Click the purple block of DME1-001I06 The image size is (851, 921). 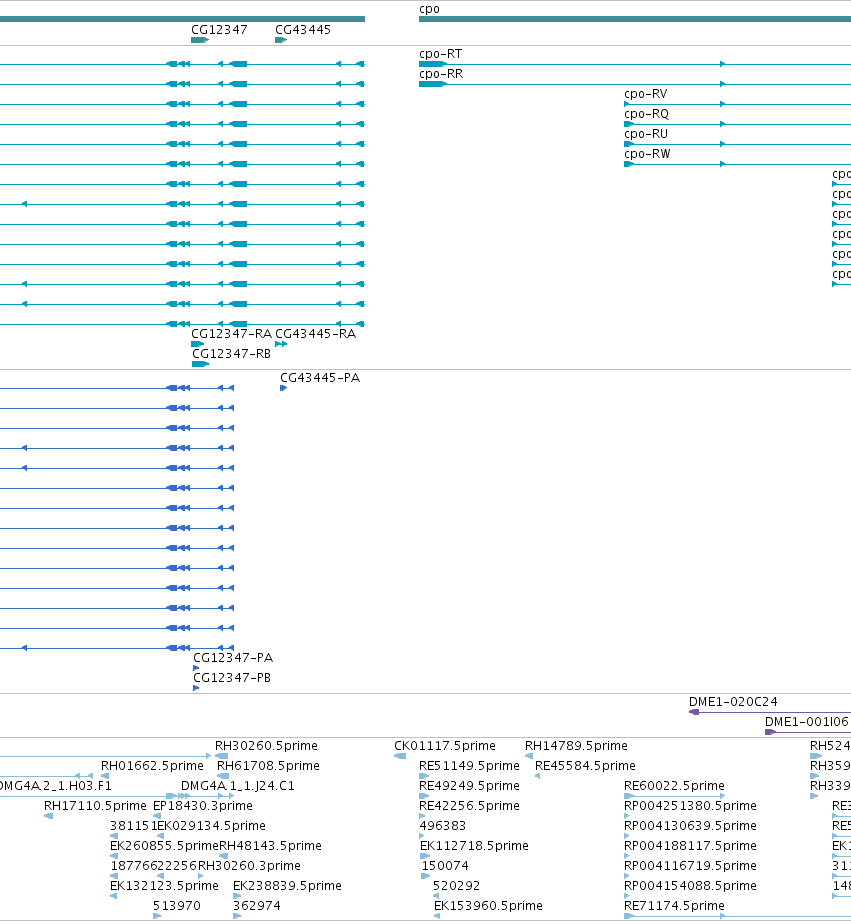click(770, 732)
